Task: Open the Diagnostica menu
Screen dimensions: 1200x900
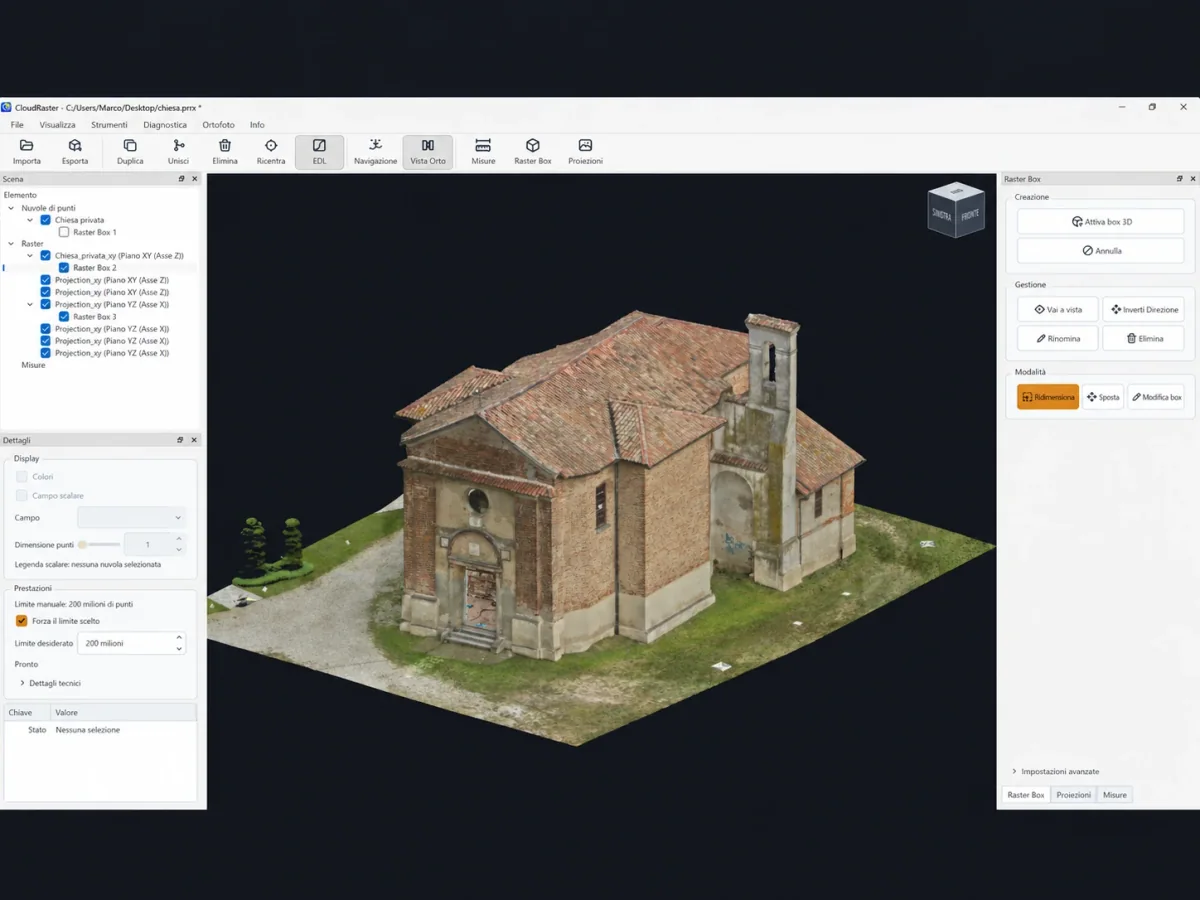Action: [165, 125]
